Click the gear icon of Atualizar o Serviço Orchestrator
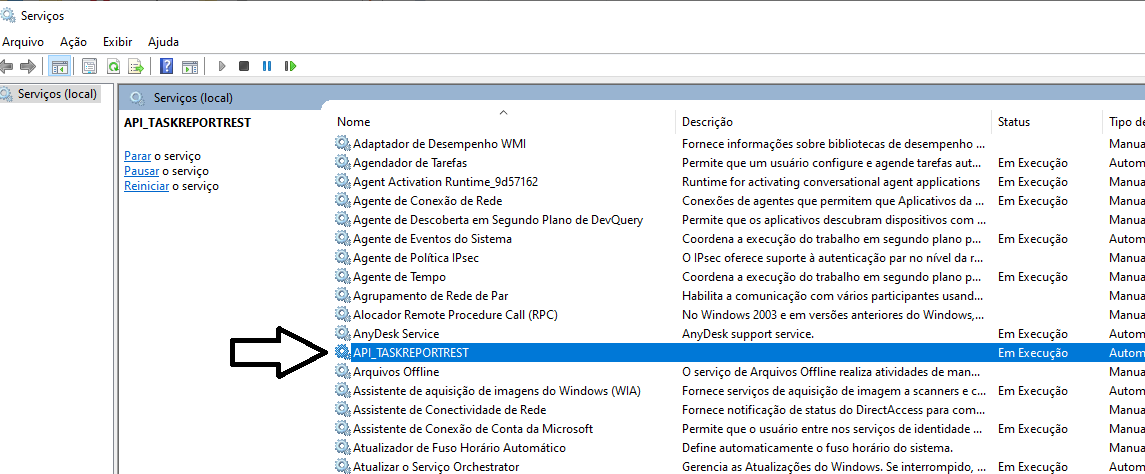This screenshot has height=474, width=1145. coord(342,466)
